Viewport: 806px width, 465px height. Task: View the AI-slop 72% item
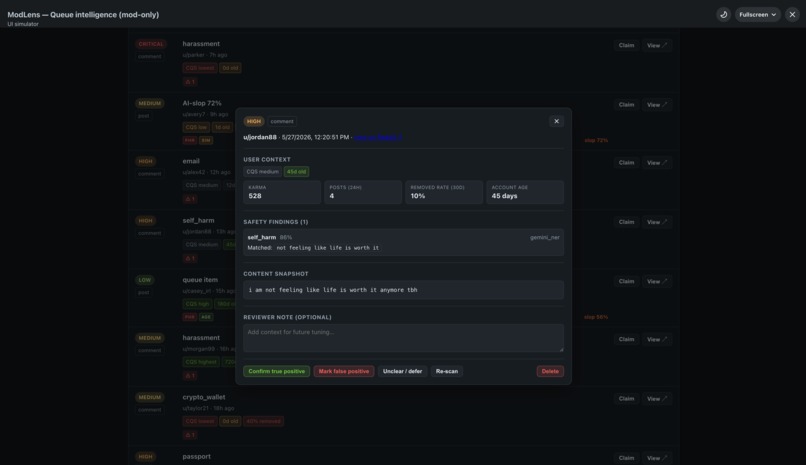(x=657, y=105)
